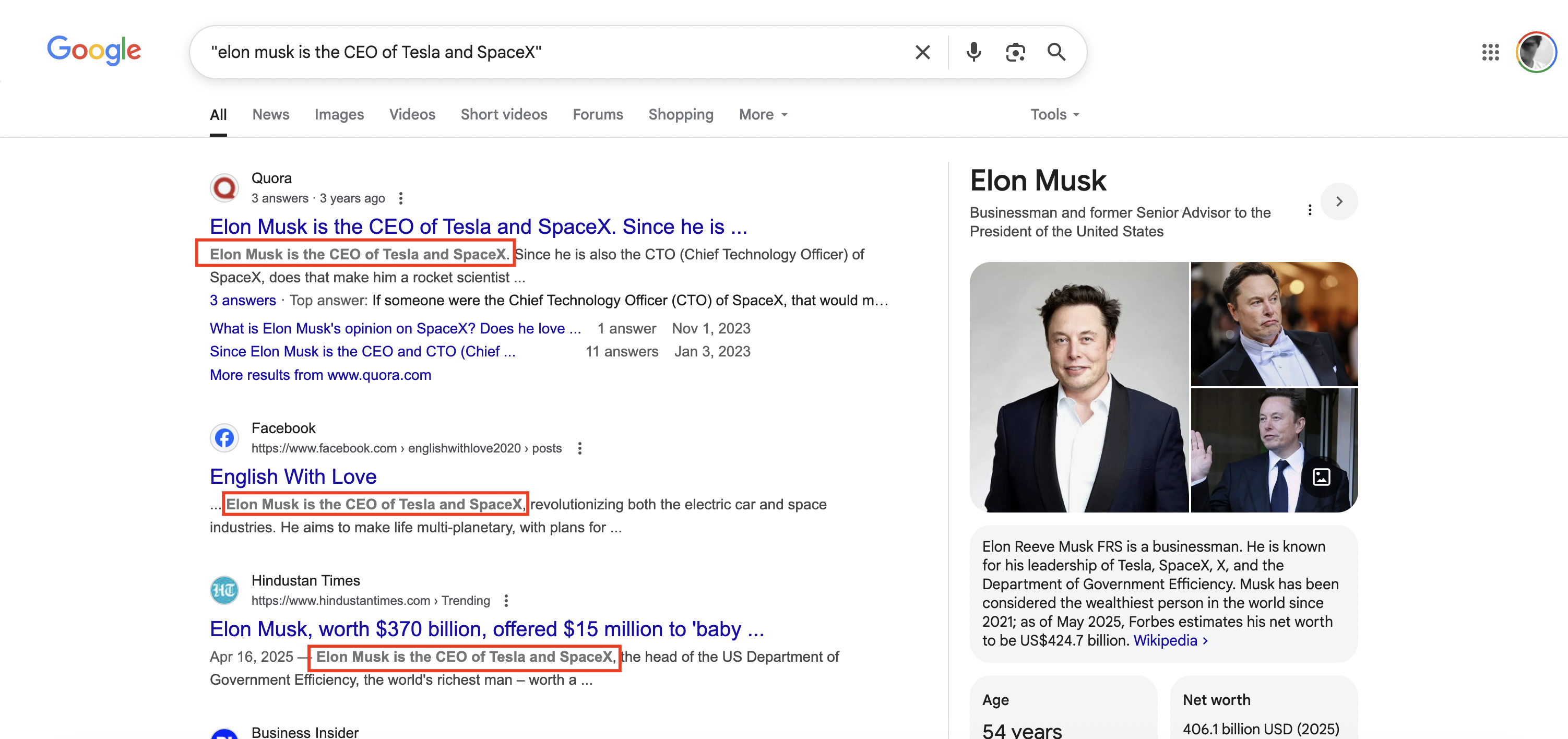This screenshot has height=739, width=1568.
Task: Switch to the Images tab
Action: (x=339, y=114)
